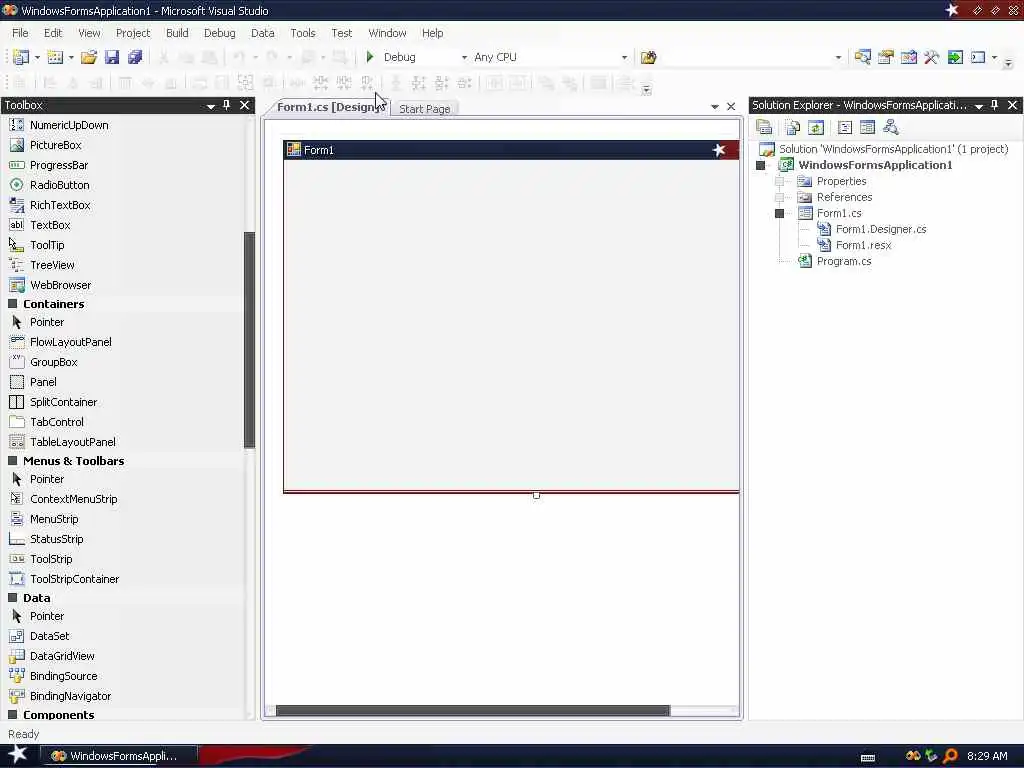Open the Debug menu

click(x=219, y=33)
